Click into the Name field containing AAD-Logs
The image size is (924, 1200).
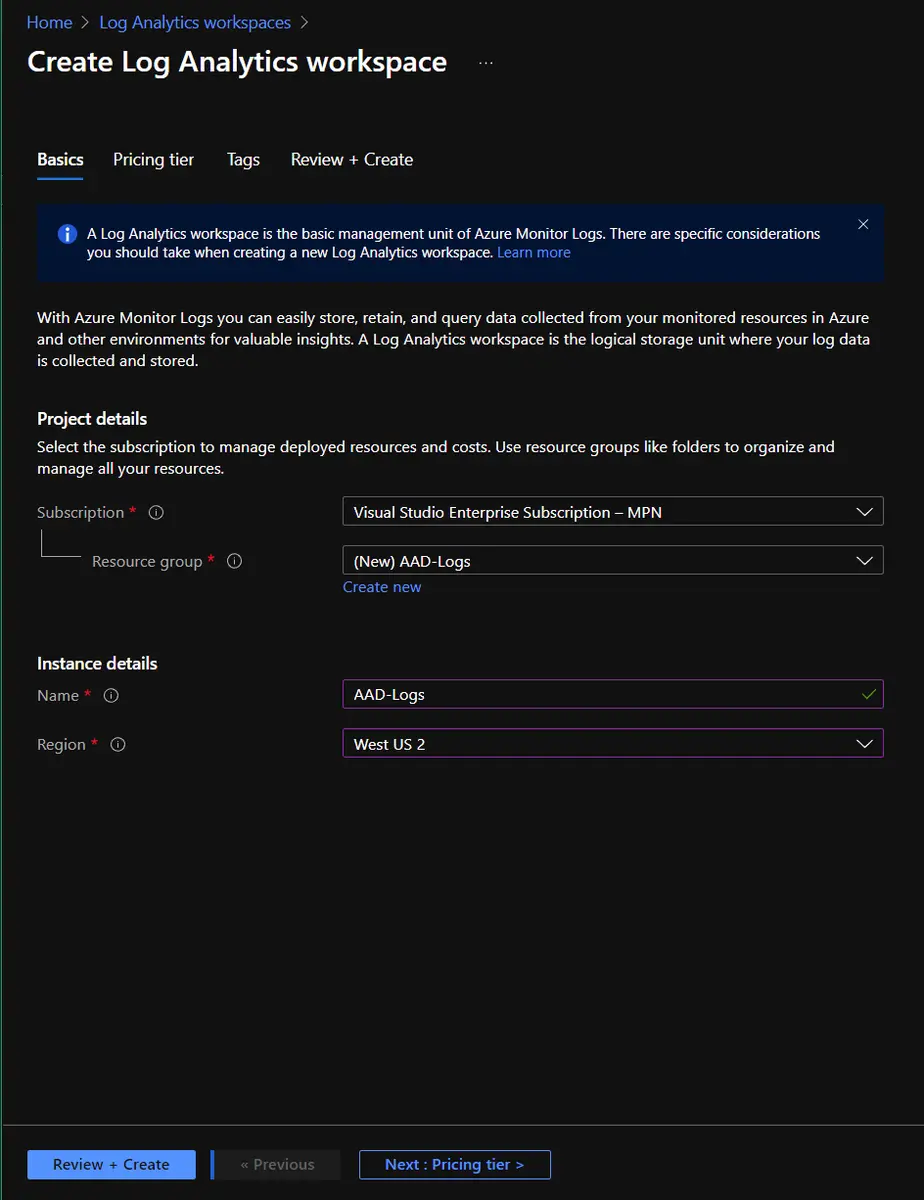[x=600, y=695]
